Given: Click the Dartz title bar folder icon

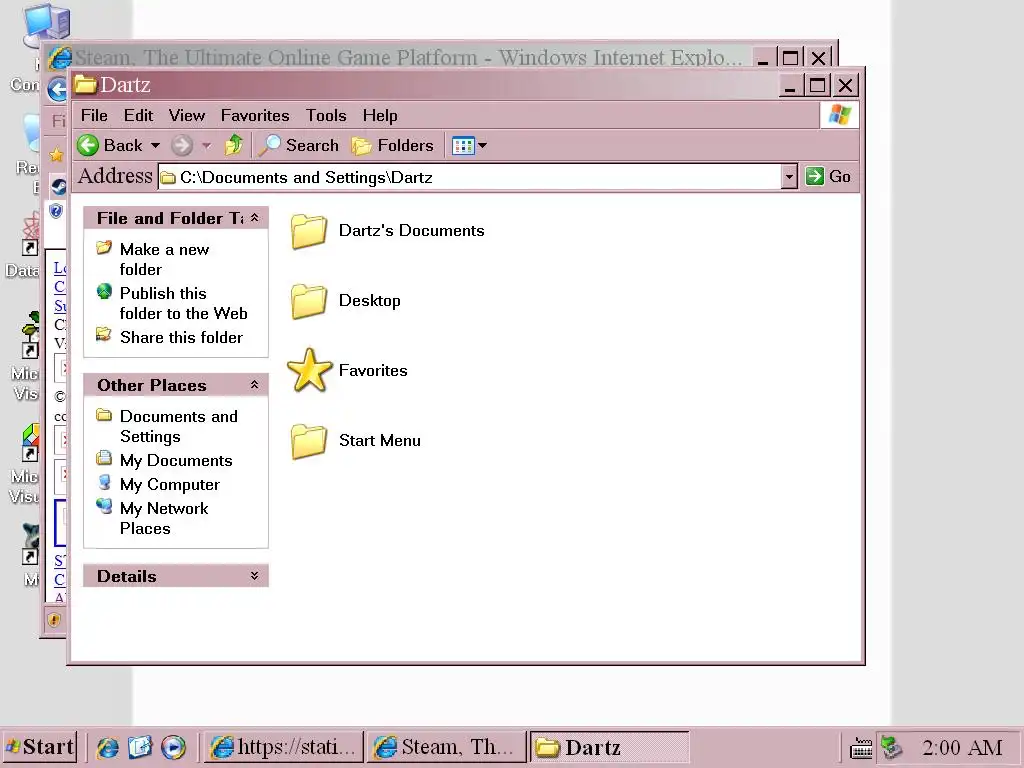Looking at the screenshot, I should point(85,84).
